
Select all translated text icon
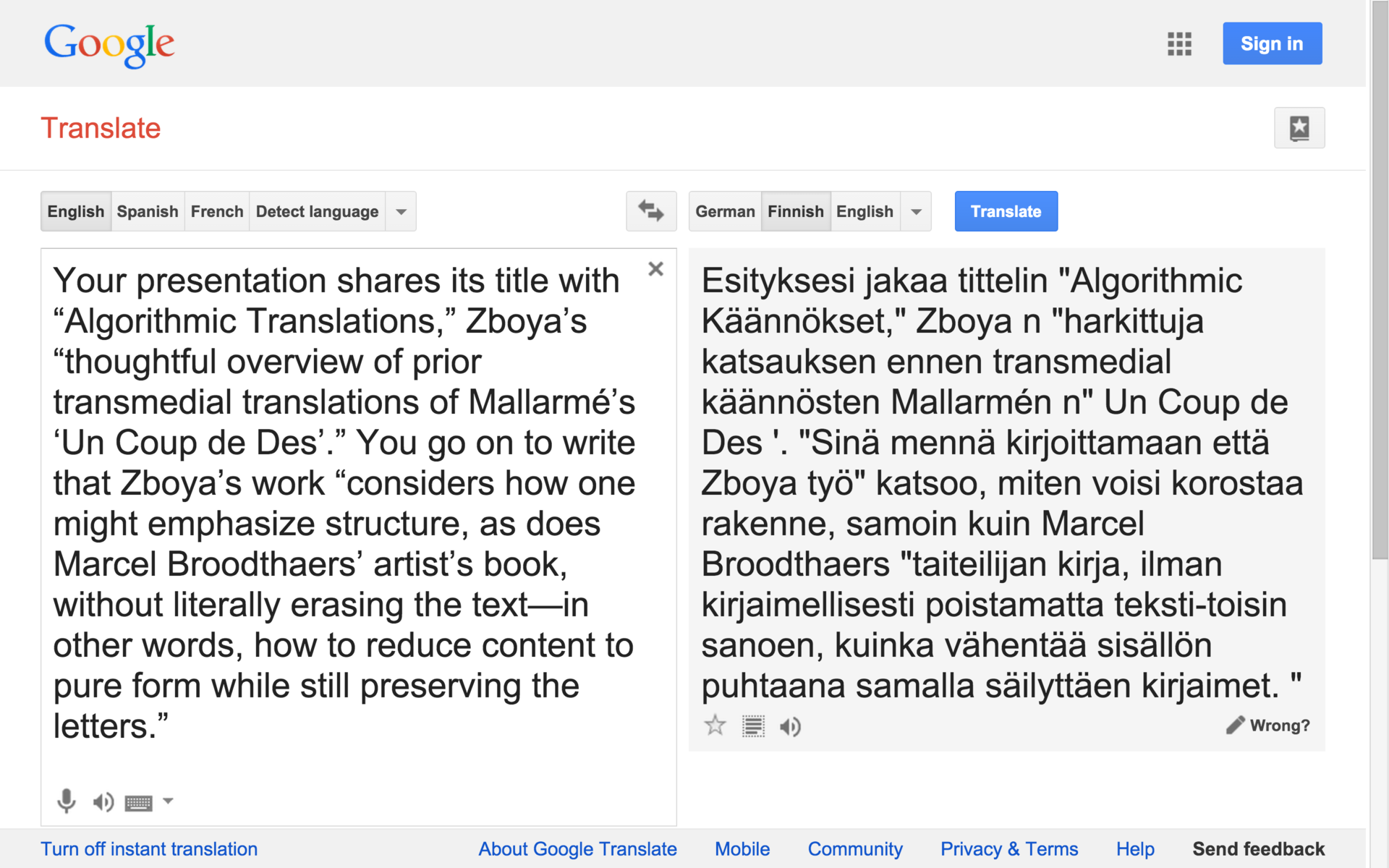[753, 726]
